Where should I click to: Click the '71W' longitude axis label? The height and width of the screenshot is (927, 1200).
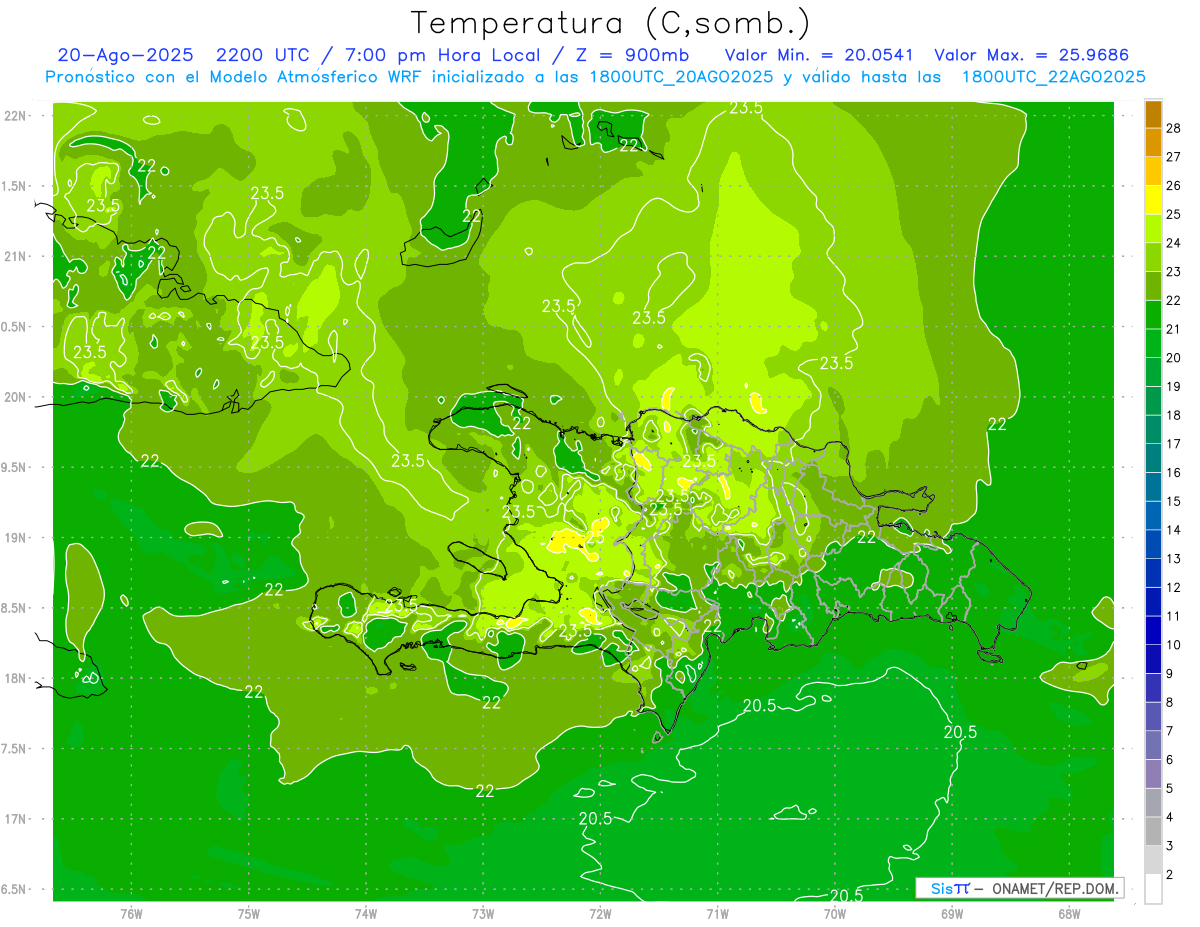click(x=717, y=914)
